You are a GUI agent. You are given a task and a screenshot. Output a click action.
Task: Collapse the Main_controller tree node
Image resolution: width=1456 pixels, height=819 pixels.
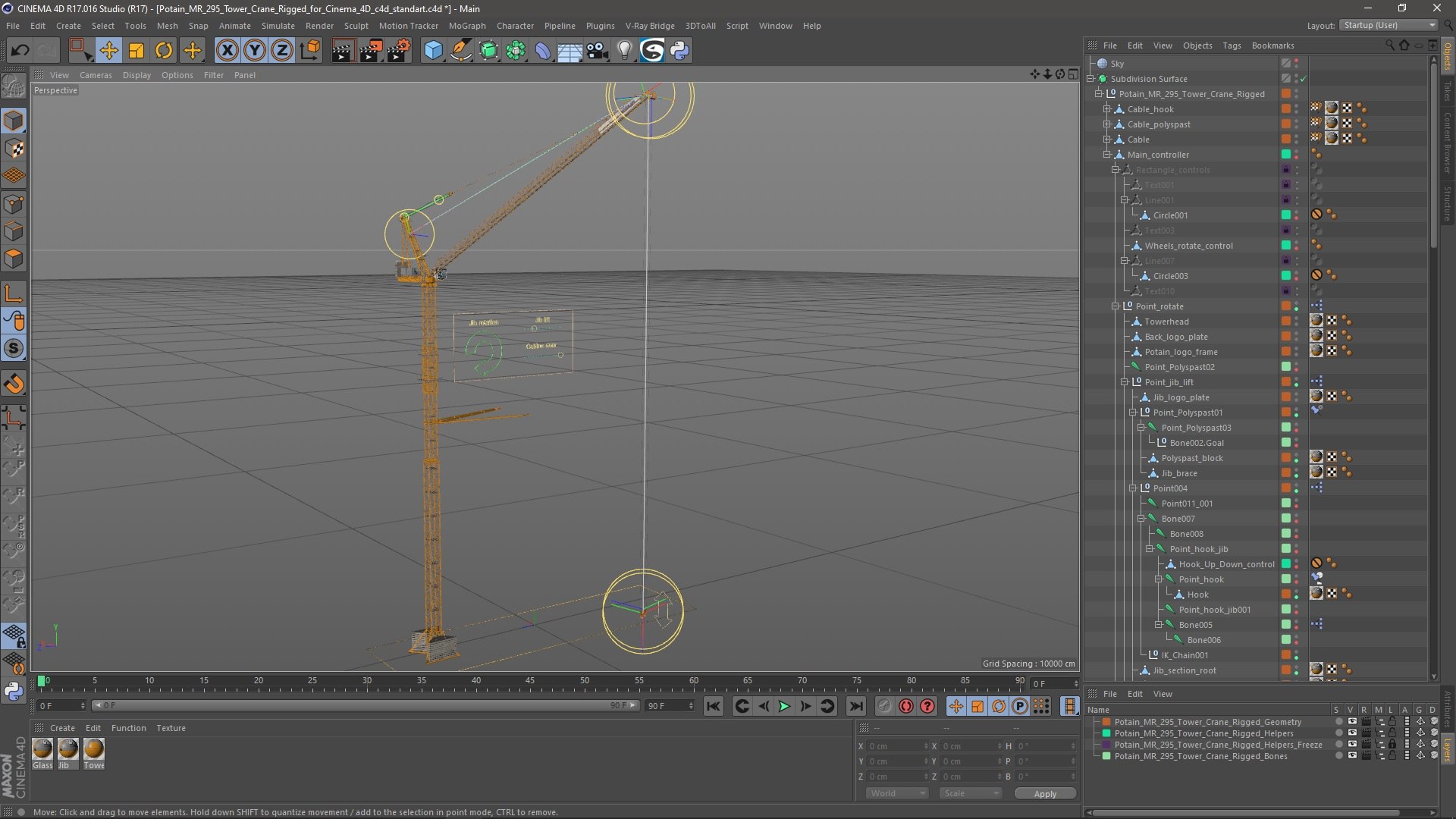[x=1107, y=155]
